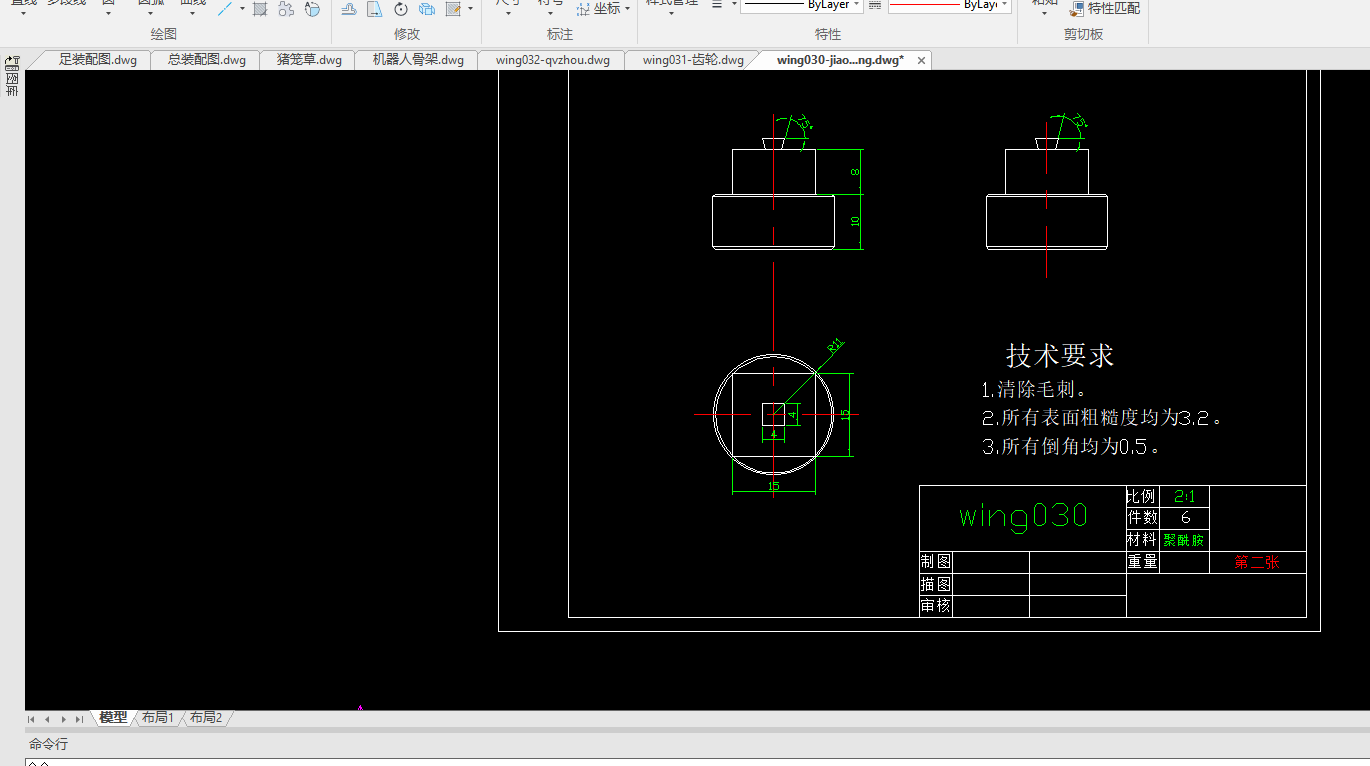
Task: Expand the 曲线 curve dropdown arrow
Action: pos(192,14)
